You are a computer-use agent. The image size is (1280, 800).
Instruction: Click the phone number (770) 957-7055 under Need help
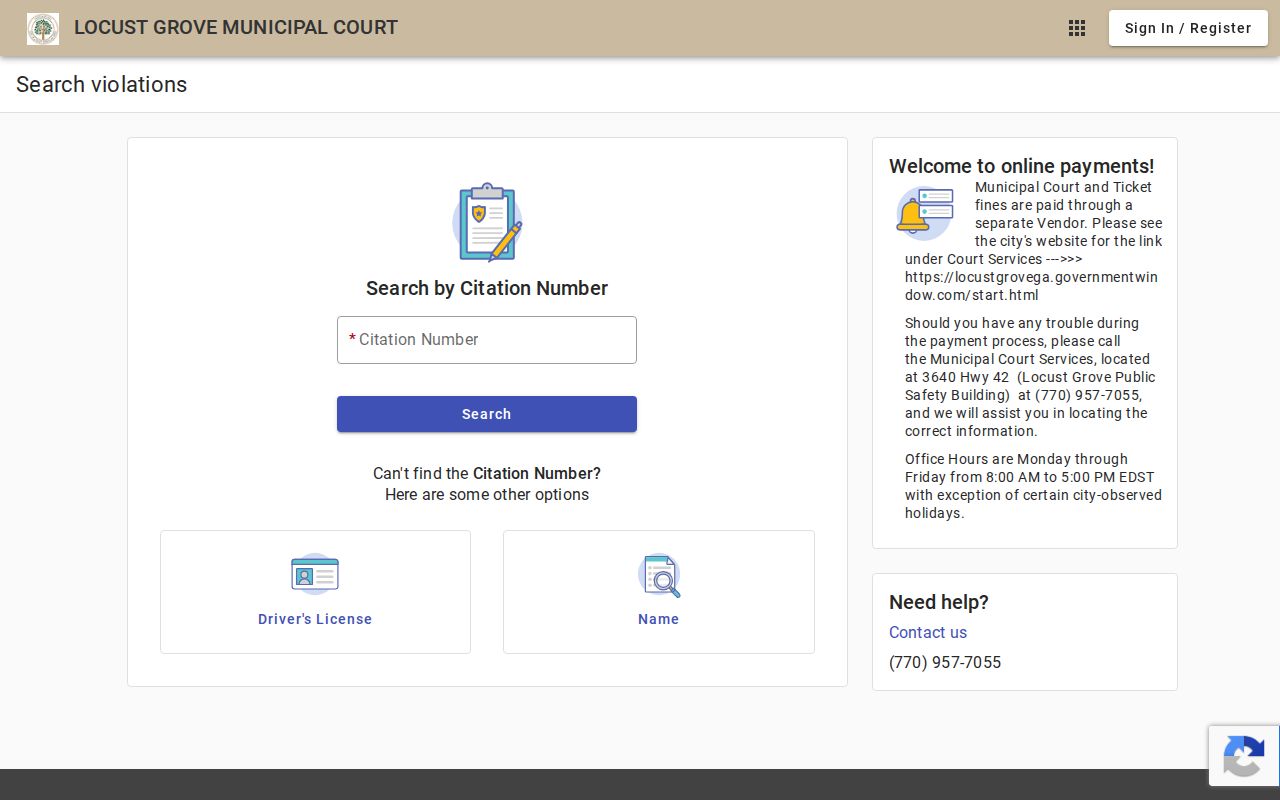(x=945, y=662)
